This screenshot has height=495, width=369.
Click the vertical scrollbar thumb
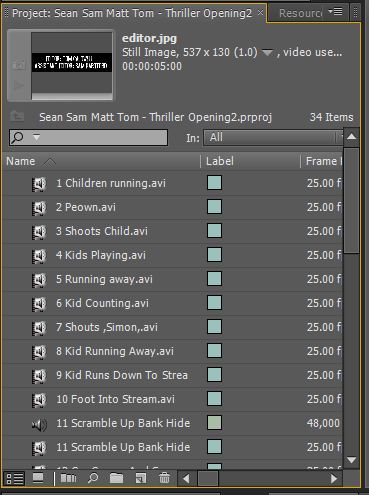coord(351,200)
